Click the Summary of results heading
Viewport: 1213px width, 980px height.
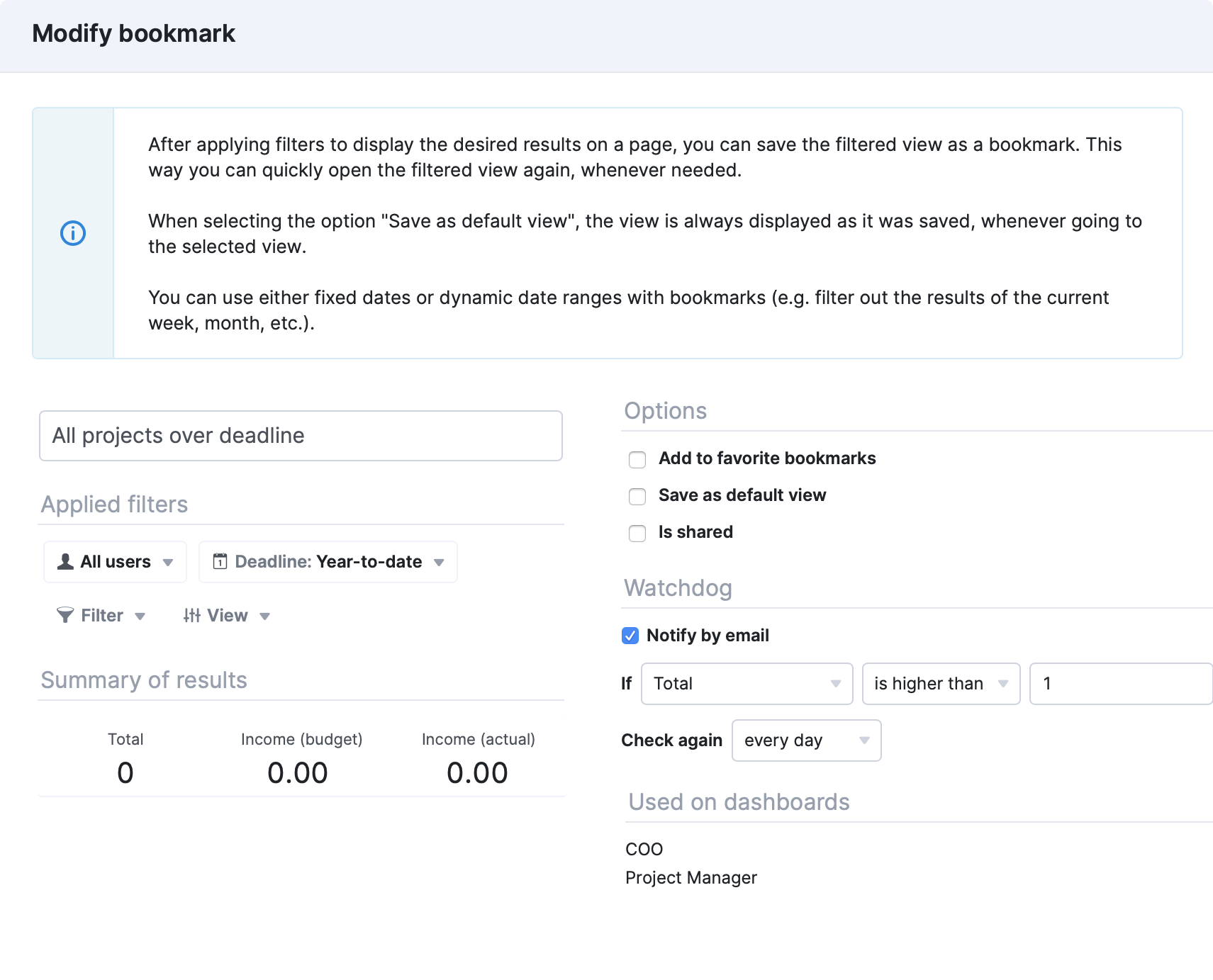[144, 680]
